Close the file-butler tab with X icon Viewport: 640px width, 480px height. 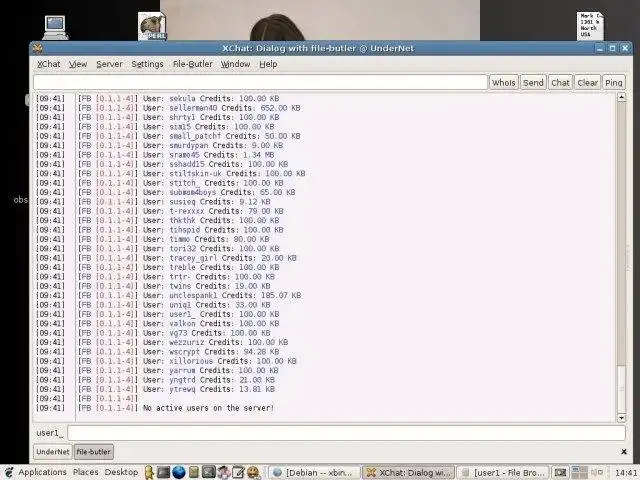[x=624, y=451]
